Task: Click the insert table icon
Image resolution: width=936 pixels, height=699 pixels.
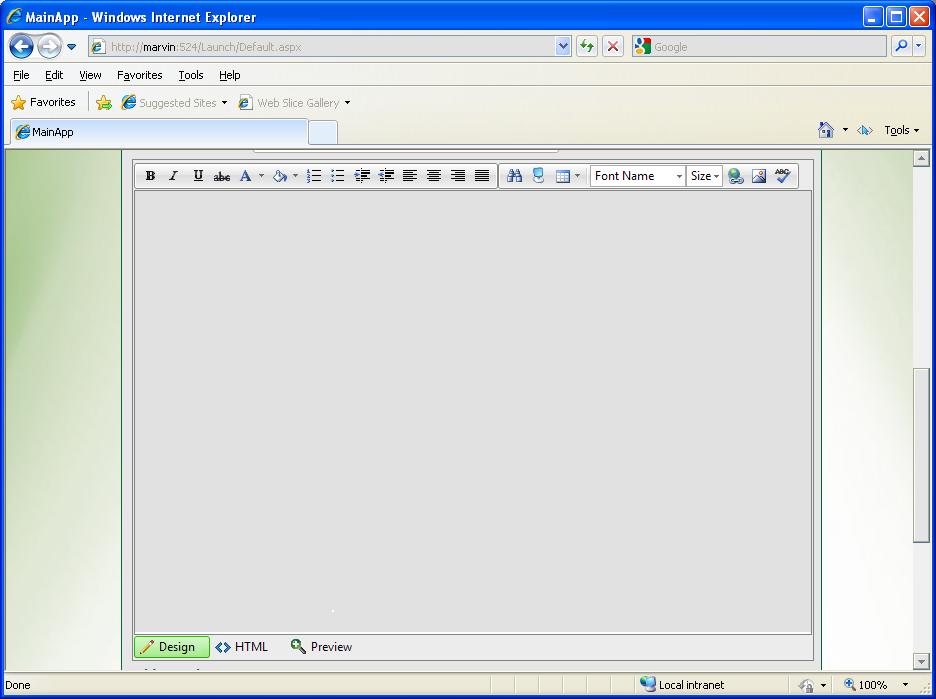Action: [563, 176]
